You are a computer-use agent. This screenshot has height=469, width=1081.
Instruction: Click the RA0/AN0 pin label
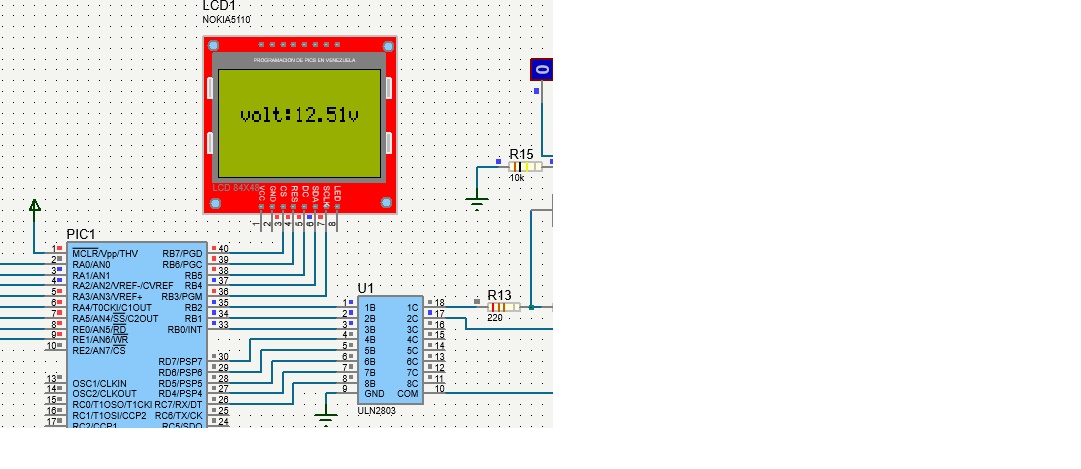point(92,264)
